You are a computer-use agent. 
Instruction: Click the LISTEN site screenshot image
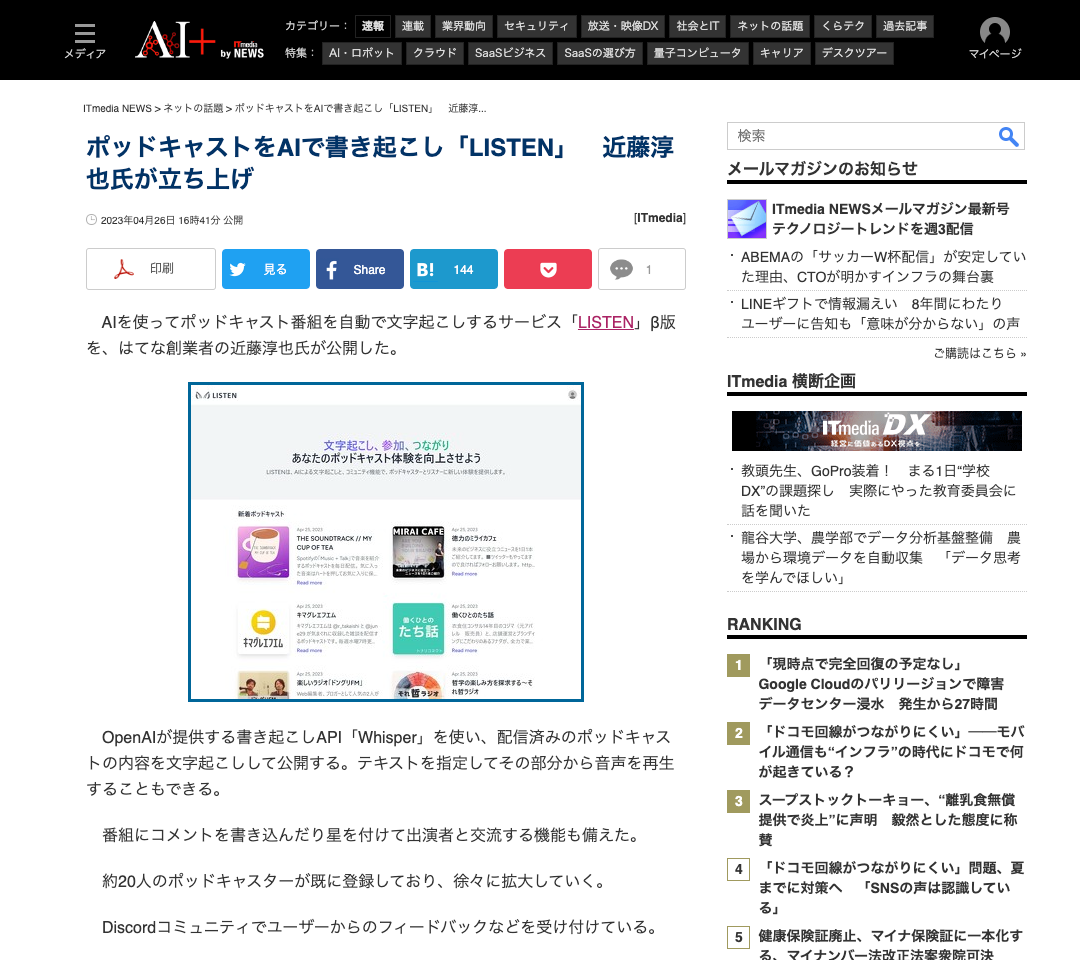pyautogui.click(x=386, y=542)
